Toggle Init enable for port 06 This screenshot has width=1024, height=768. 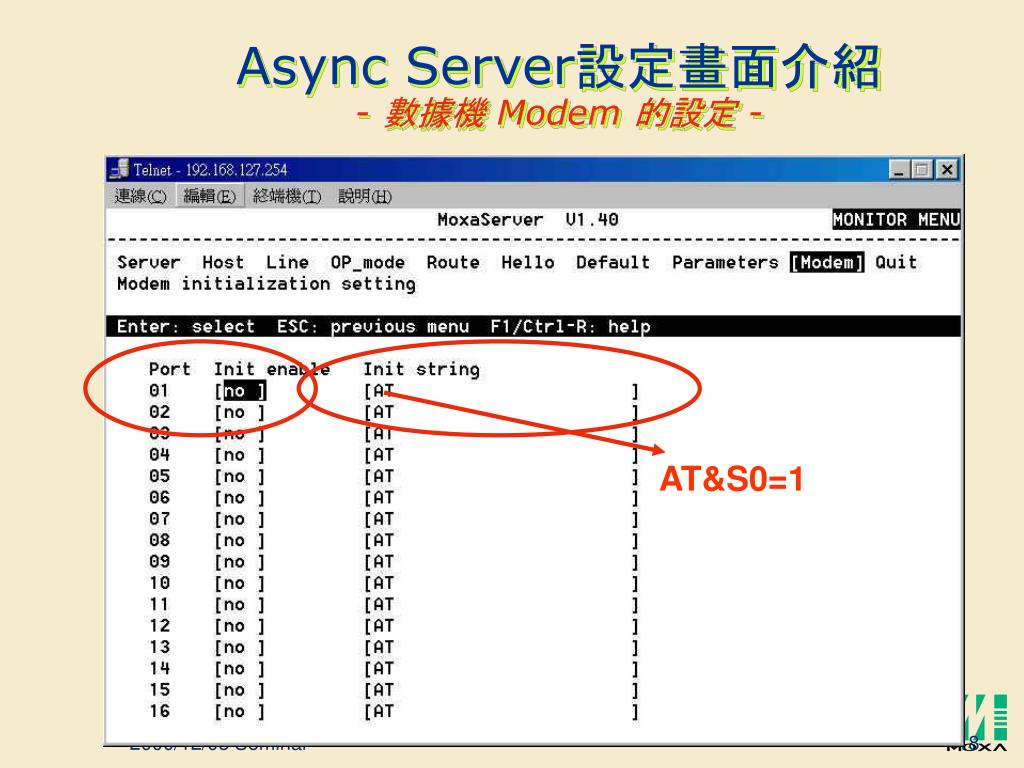(x=240, y=498)
